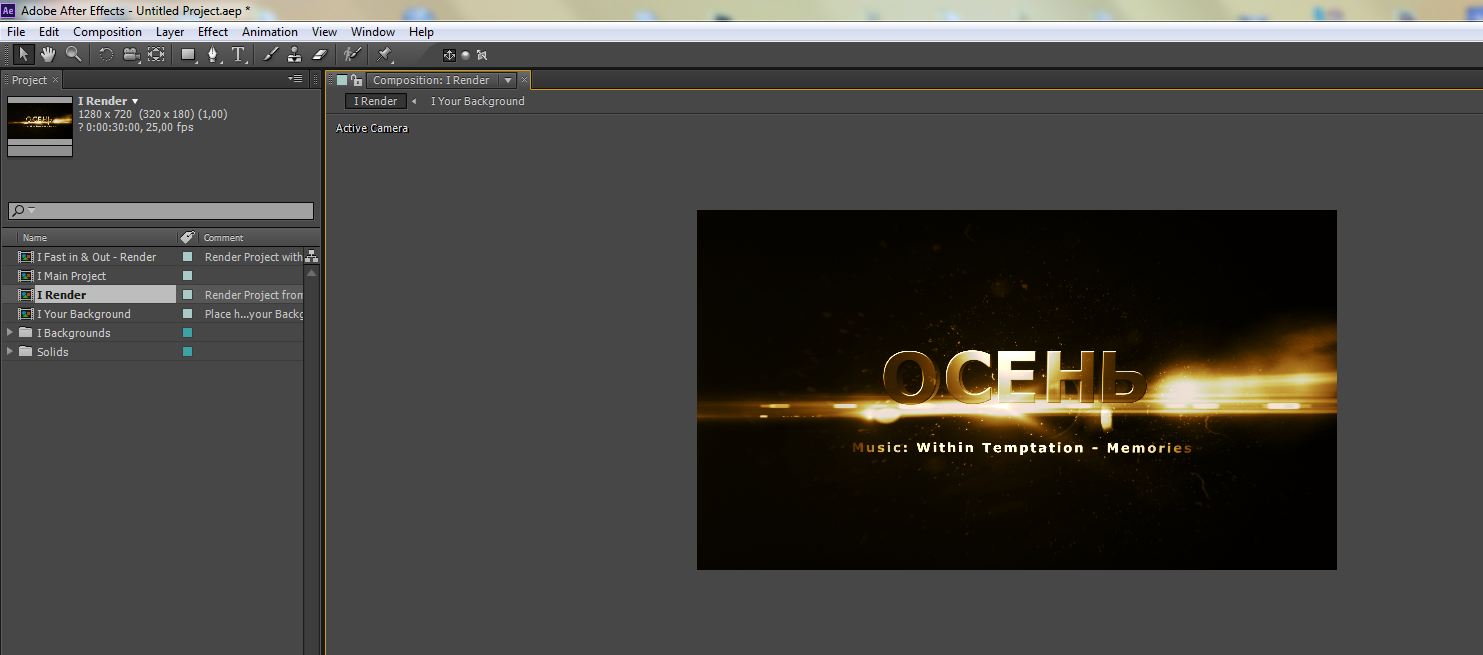Click the Active Camera label
1483x655 pixels.
tap(372, 128)
